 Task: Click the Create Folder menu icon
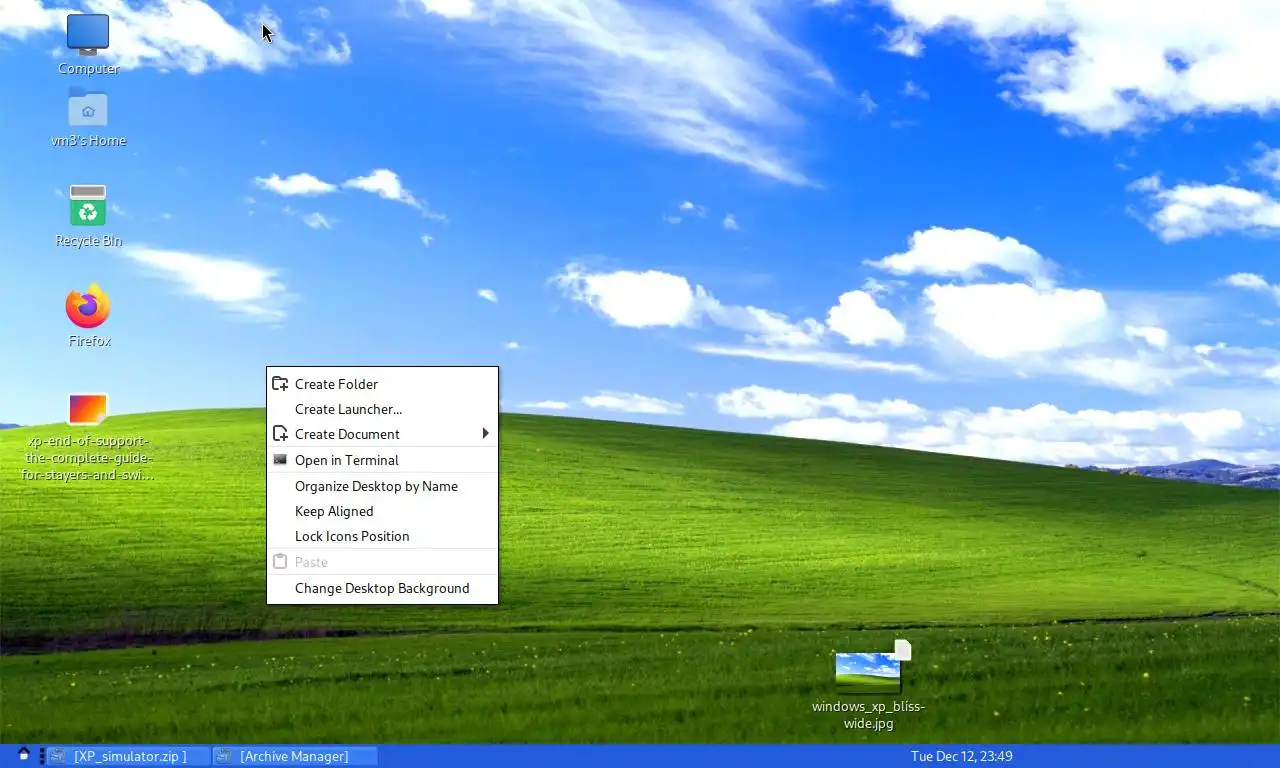click(x=280, y=383)
